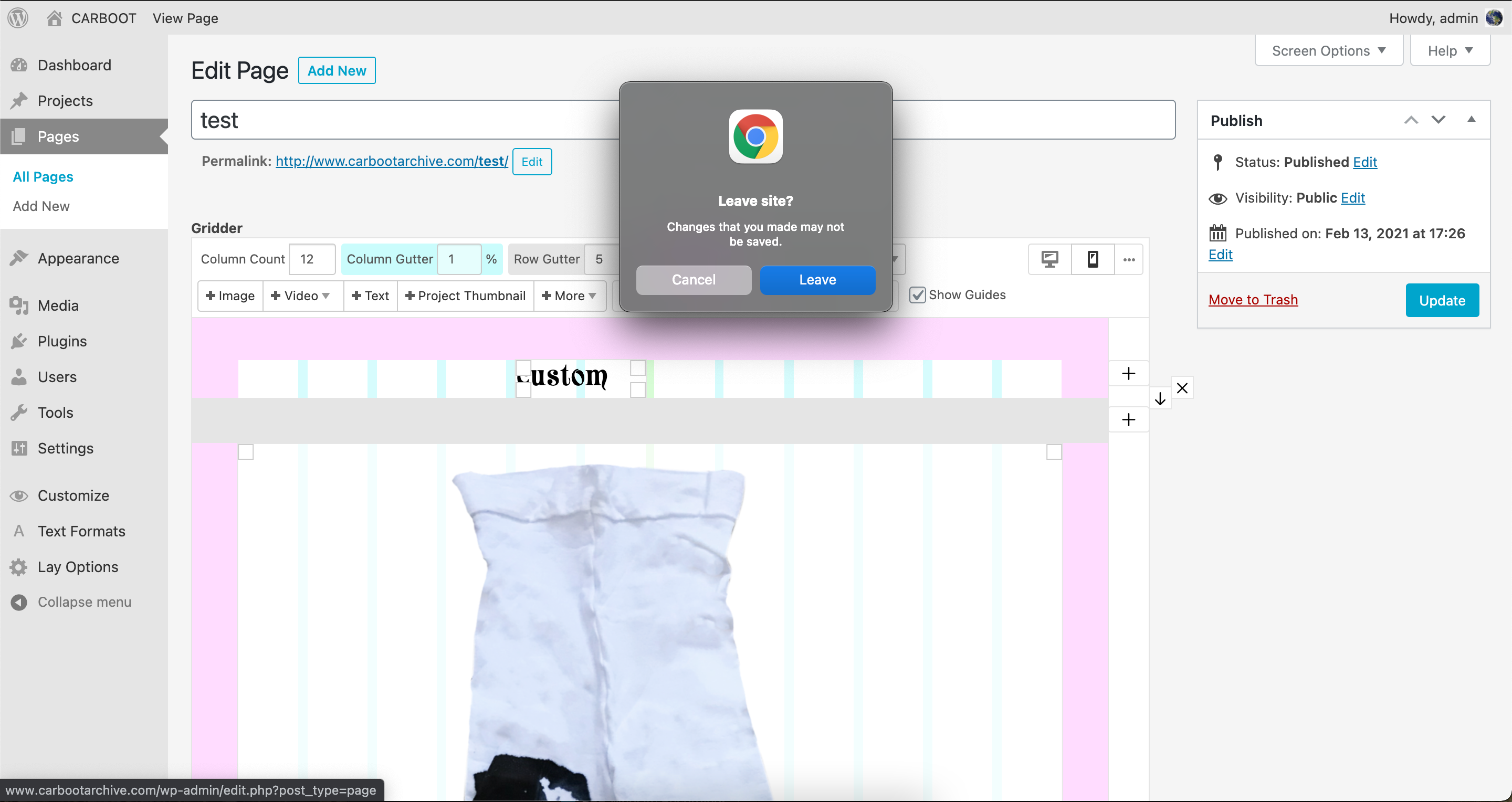Click the WordPress logo icon
The height and width of the screenshot is (802, 1512).
pos(18,18)
